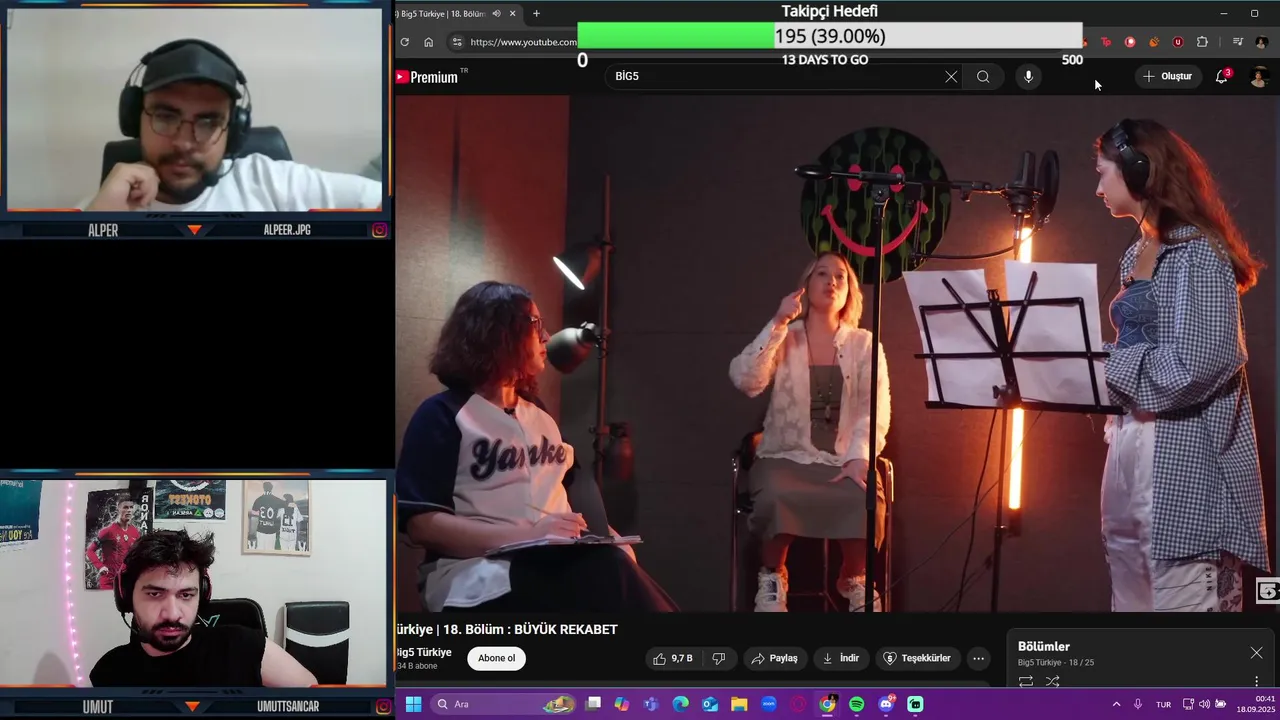This screenshot has width=1280, height=720.
Task: Click the taskbar Ara search box
Action: point(505,704)
